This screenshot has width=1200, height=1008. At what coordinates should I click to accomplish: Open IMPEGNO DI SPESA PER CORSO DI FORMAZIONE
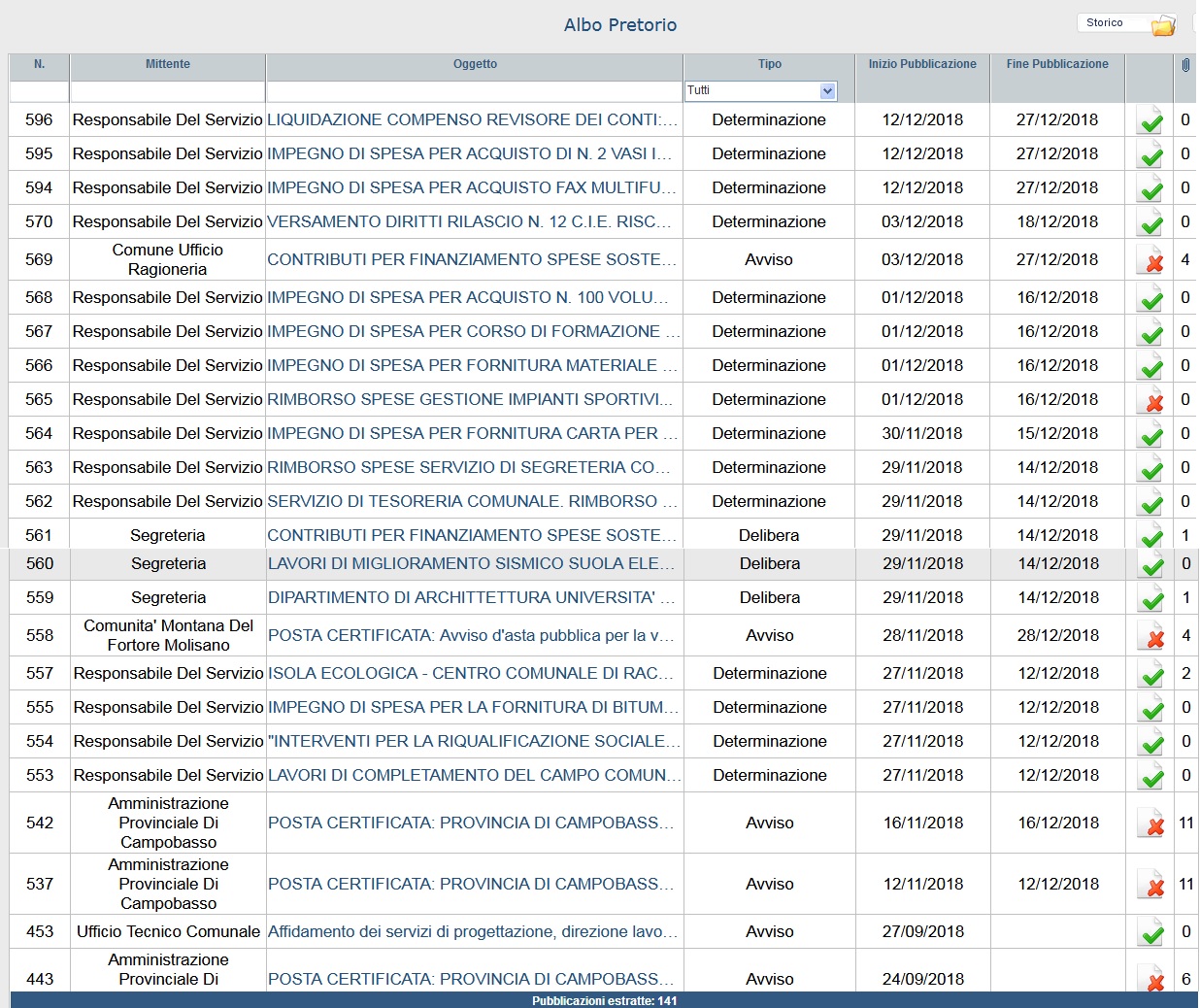pos(474,331)
